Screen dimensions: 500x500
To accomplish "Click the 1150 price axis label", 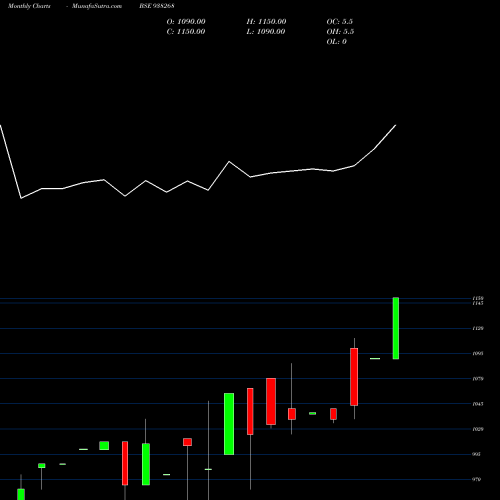I will pyautogui.click(x=478, y=298).
